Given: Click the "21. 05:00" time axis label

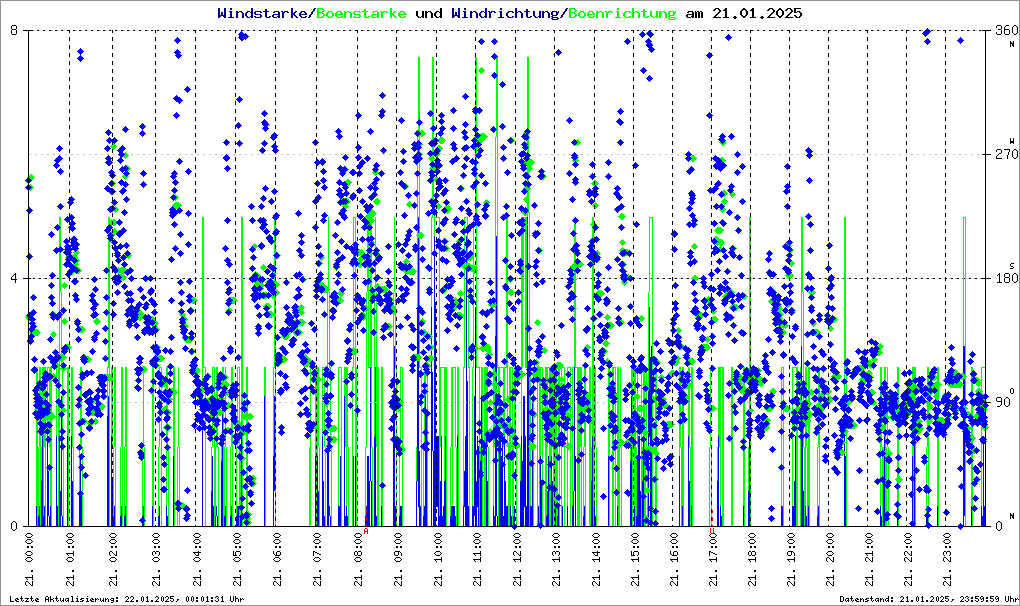Looking at the screenshot, I should click(237, 559).
